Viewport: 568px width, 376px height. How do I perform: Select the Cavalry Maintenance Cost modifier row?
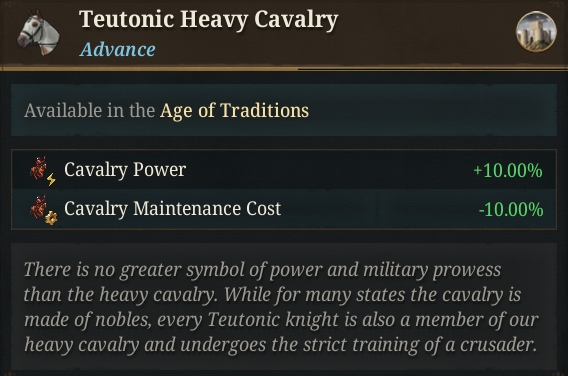pos(284,209)
